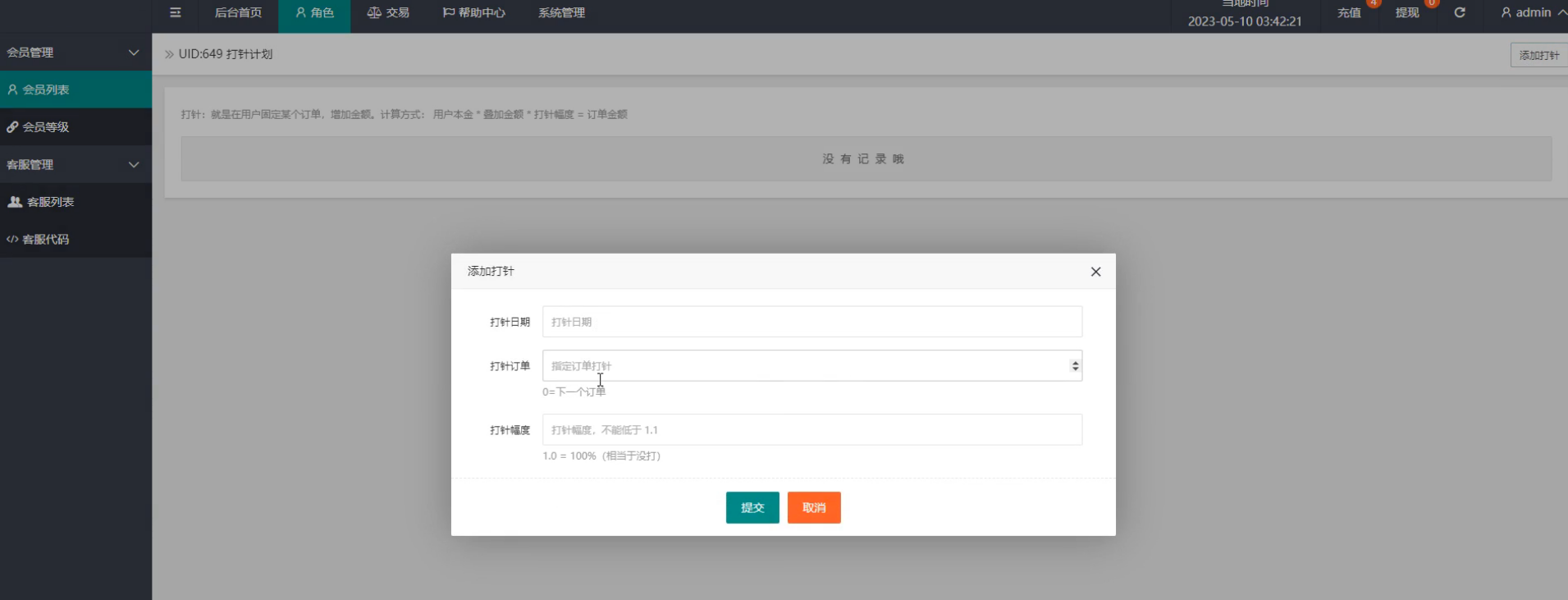Open the 角色 tab in top navigation
The width and height of the screenshot is (1568, 600).
[x=314, y=13]
